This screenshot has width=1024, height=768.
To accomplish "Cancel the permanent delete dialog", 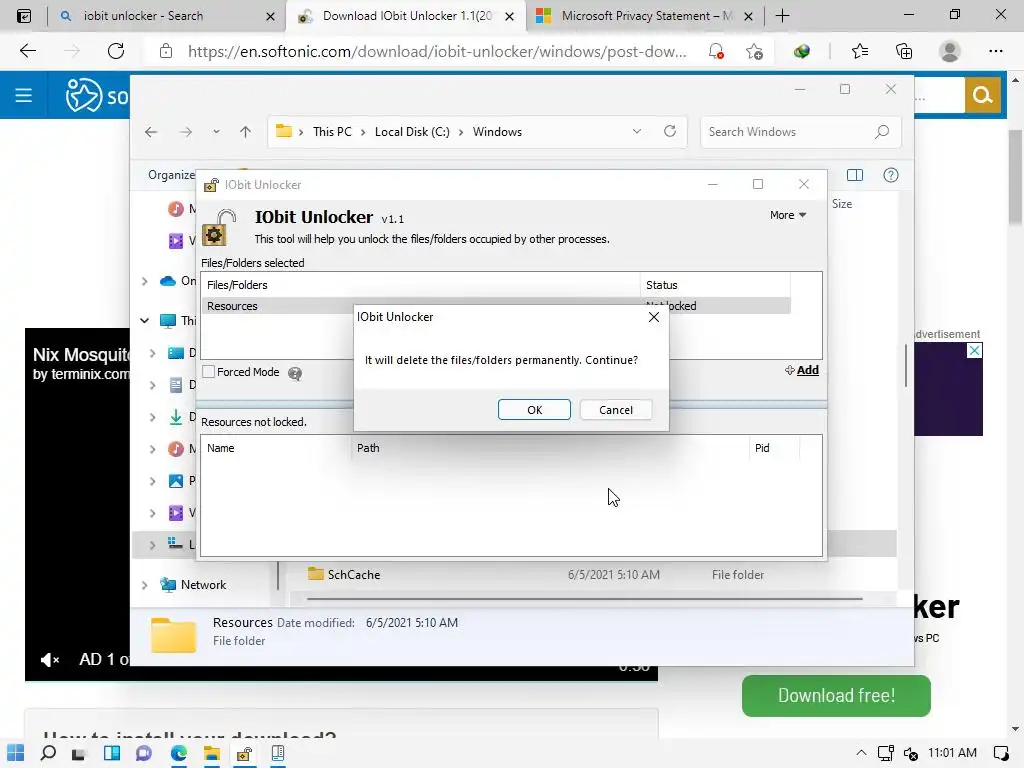I will pos(615,409).
